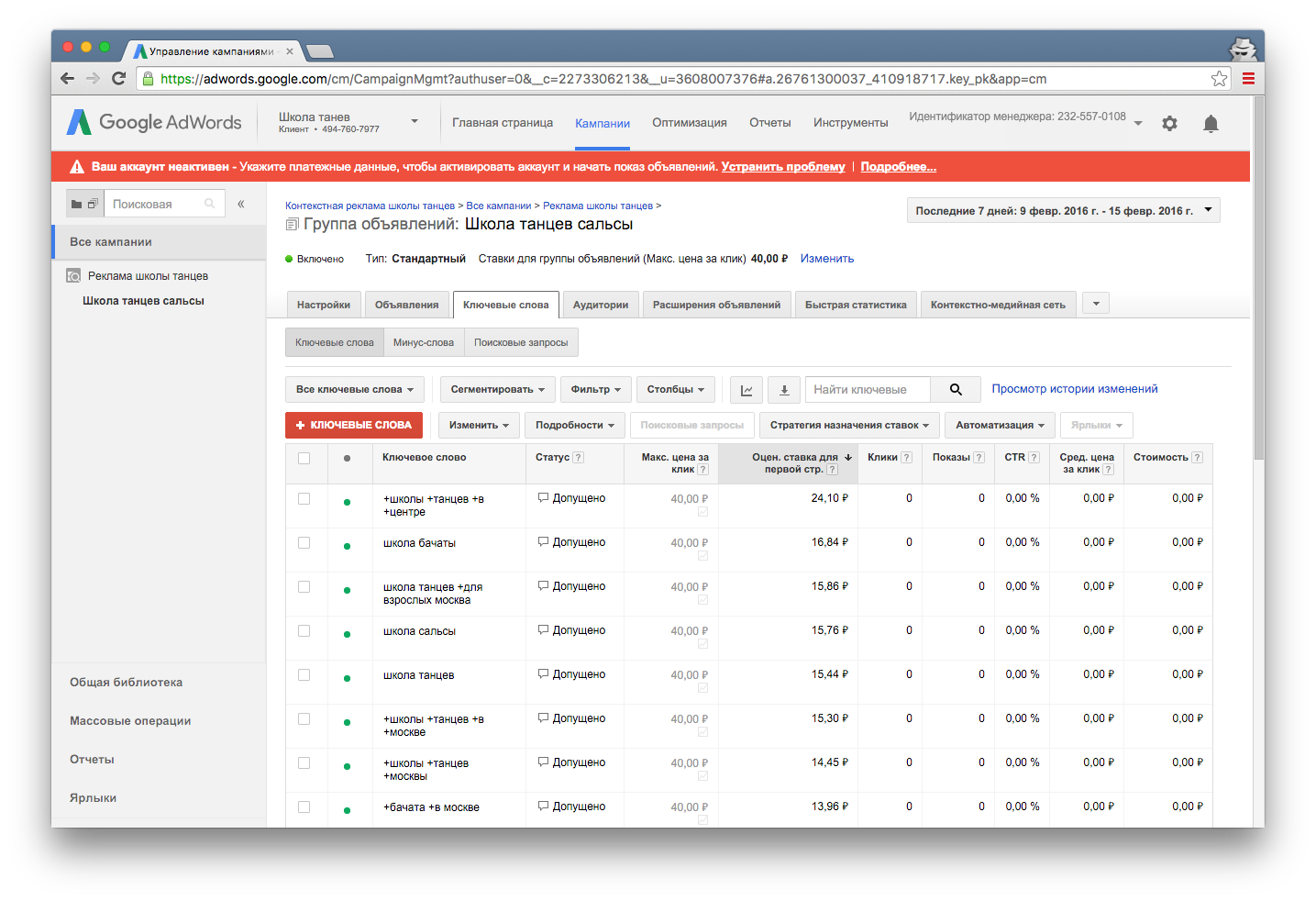Select the 'школа бачаты' keyword checkbox

[304, 543]
